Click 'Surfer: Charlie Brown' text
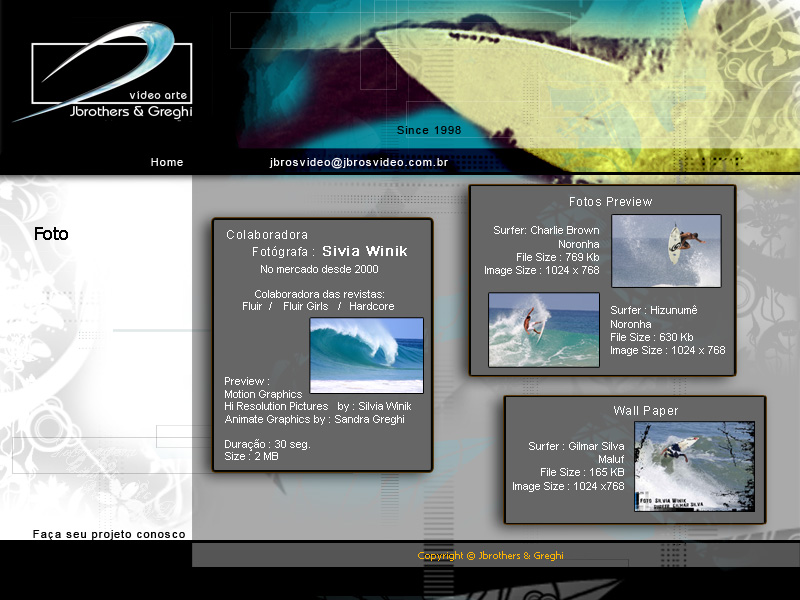The height and width of the screenshot is (600, 800). tap(546, 230)
